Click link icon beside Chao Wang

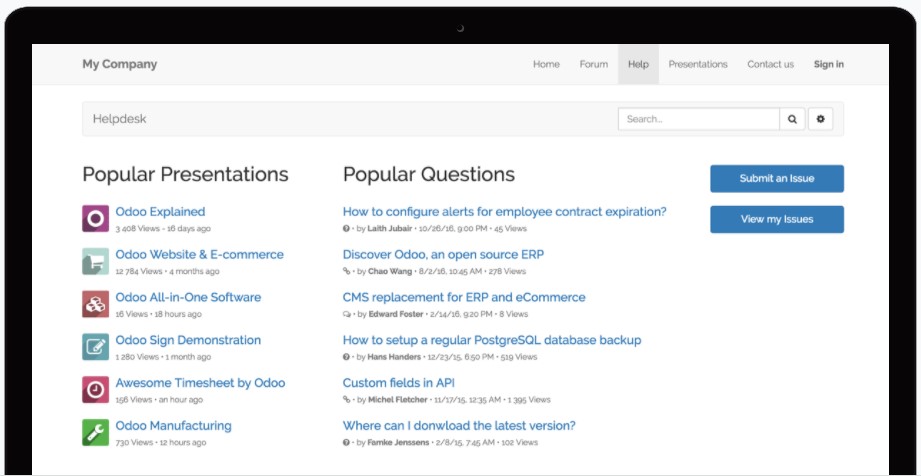[x=347, y=271]
